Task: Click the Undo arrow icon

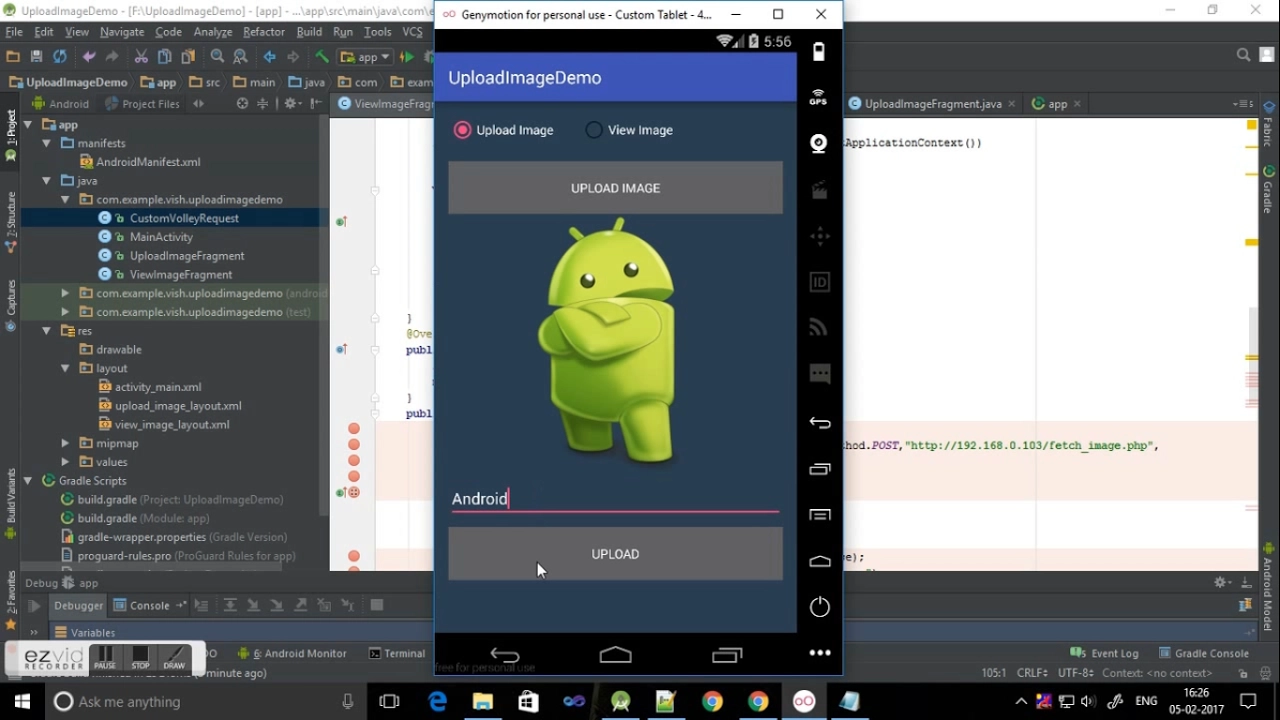Action: (x=89, y=57)
